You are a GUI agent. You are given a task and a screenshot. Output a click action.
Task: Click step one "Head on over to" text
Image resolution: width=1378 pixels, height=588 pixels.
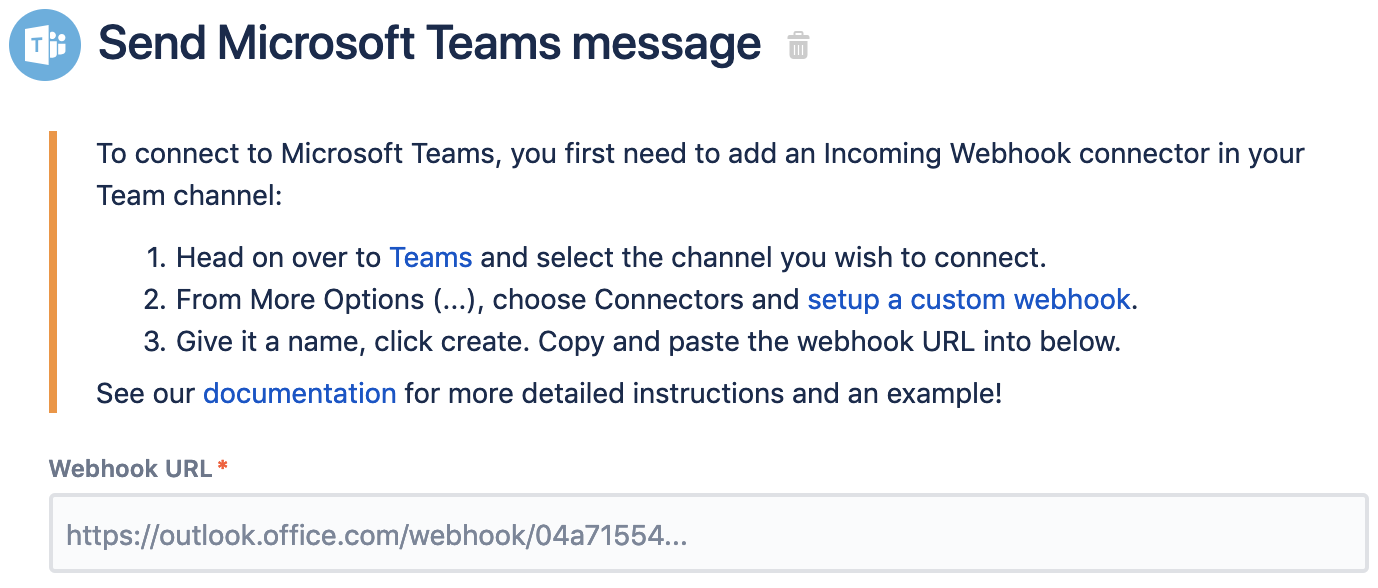pyautogui.click(x=279, y=257)
